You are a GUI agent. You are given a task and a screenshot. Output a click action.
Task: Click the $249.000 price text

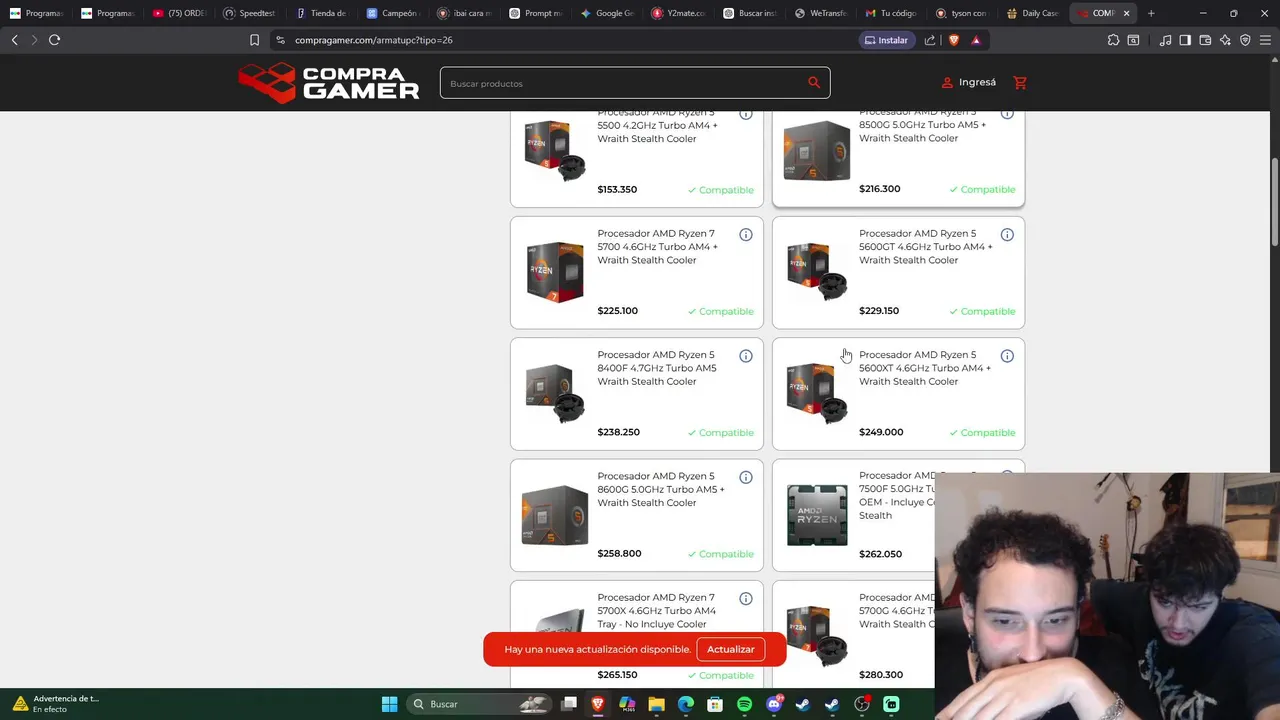[881, 432]
